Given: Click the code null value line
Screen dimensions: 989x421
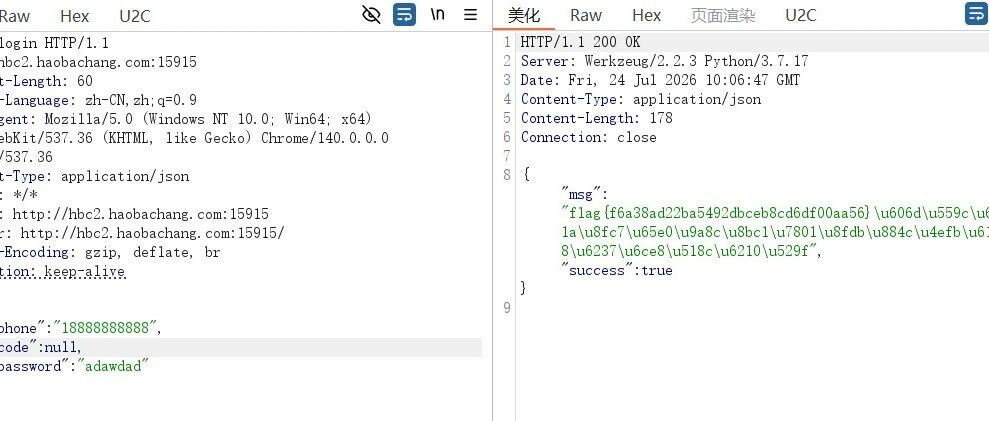Looking at the screenshot, I should 241,347.
